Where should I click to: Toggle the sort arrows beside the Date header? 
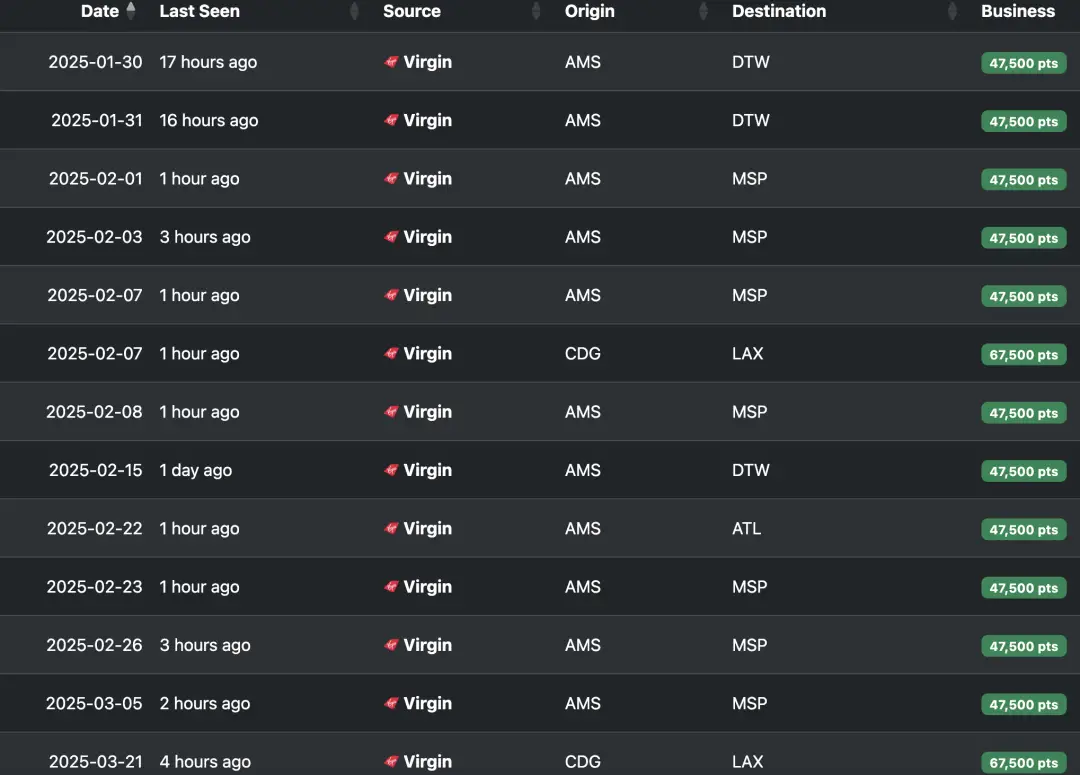131,11
